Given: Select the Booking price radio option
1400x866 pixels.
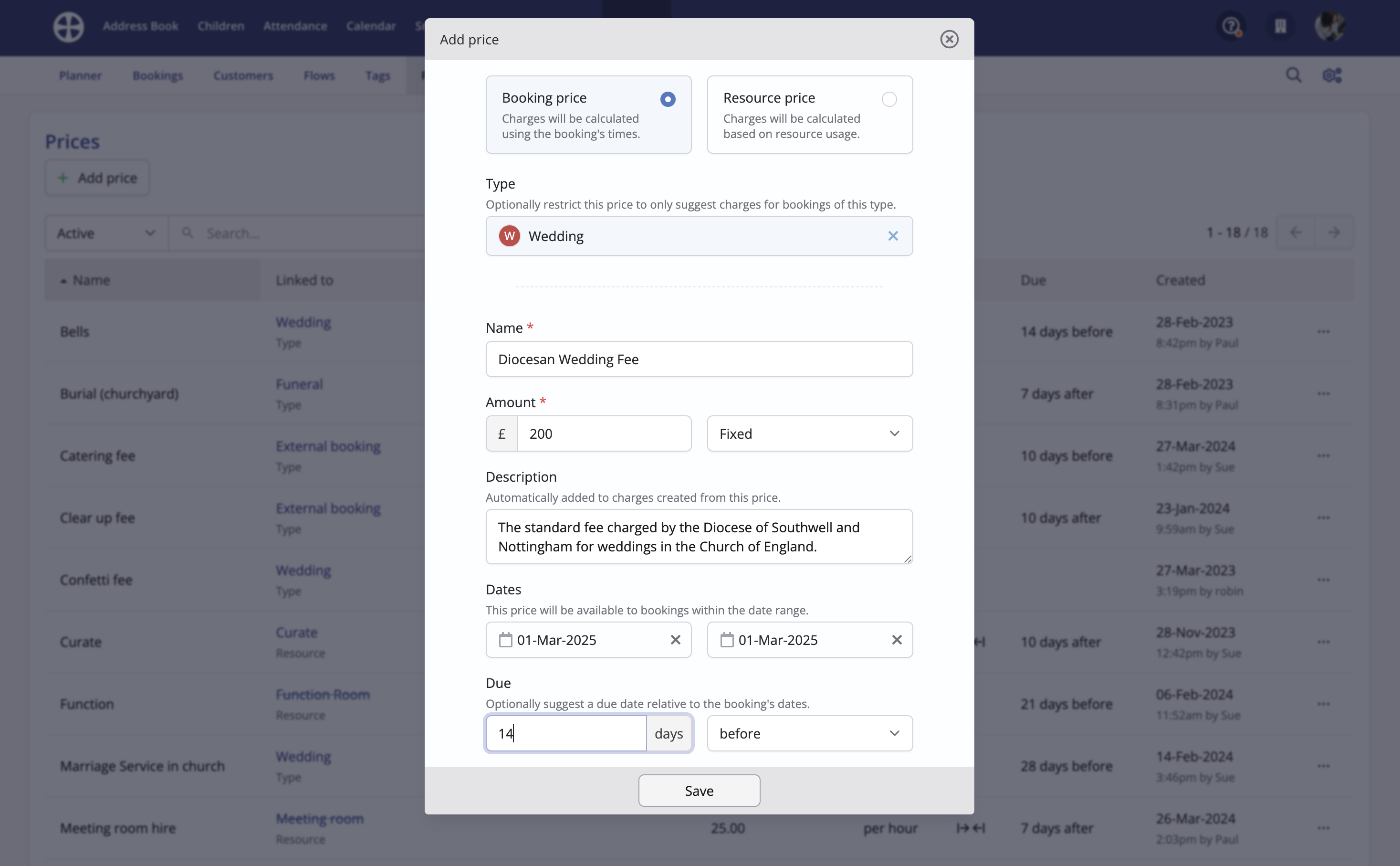Looking at the screenshot, I should coord(668,99).
